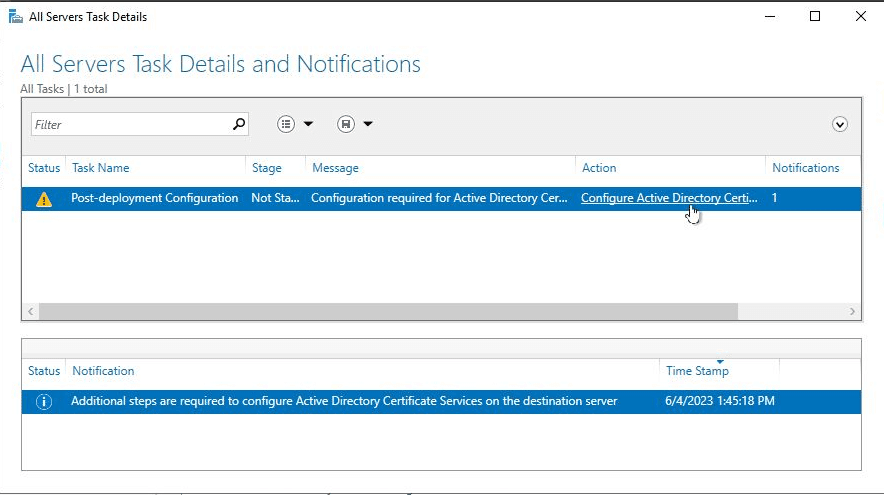Expand dropdown arrow next to save icon
Image resolution: width=884 pixels, height=495 pixels.
(x=368, y=124)
